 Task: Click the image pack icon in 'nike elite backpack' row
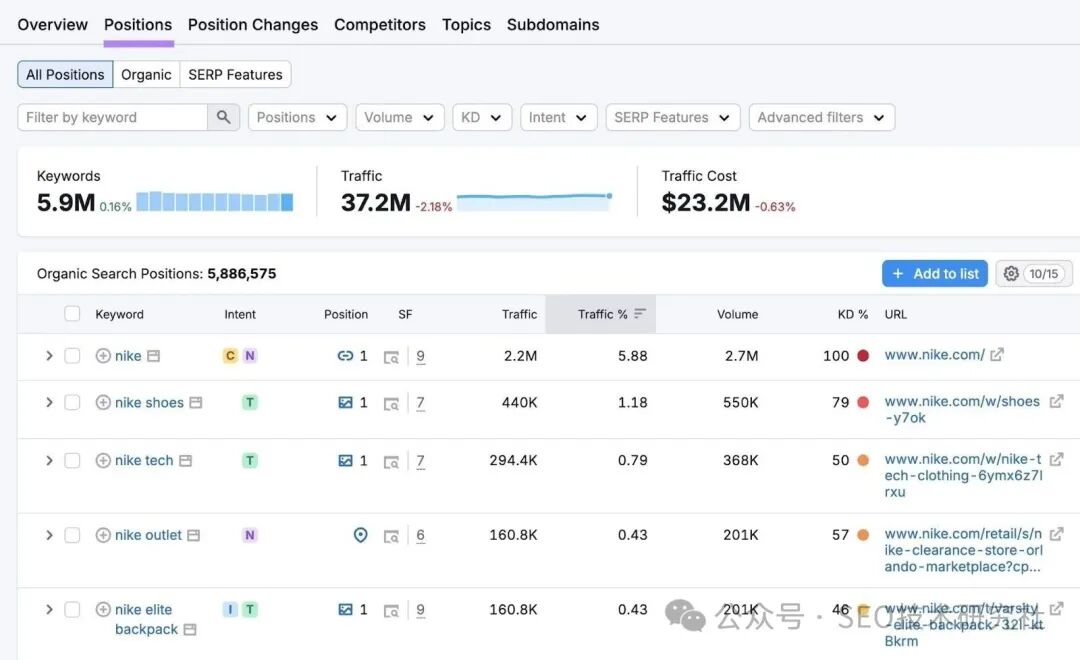pos(345,610)
